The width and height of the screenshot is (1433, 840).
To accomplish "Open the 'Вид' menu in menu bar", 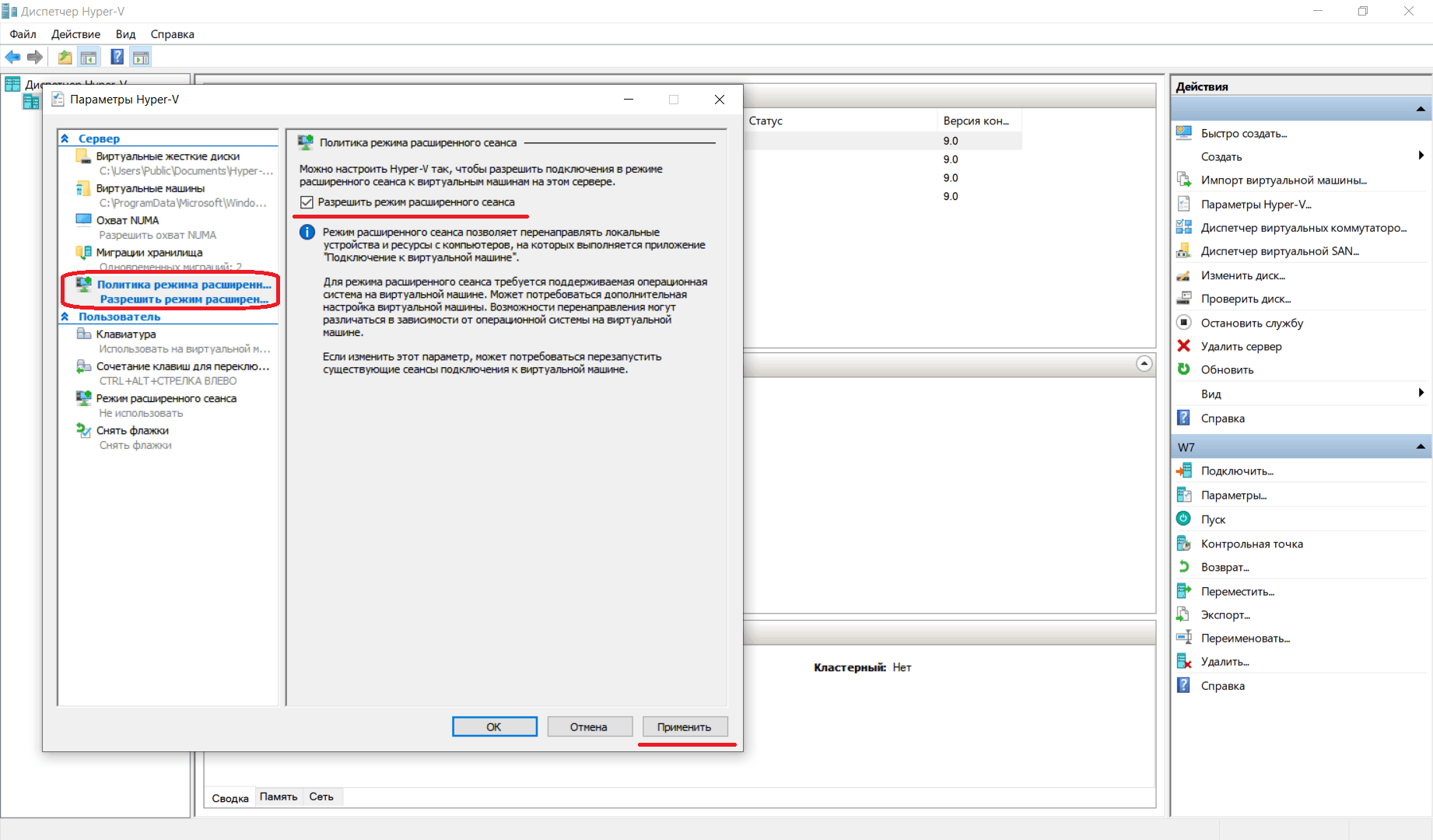I will (x=125, y=34).
